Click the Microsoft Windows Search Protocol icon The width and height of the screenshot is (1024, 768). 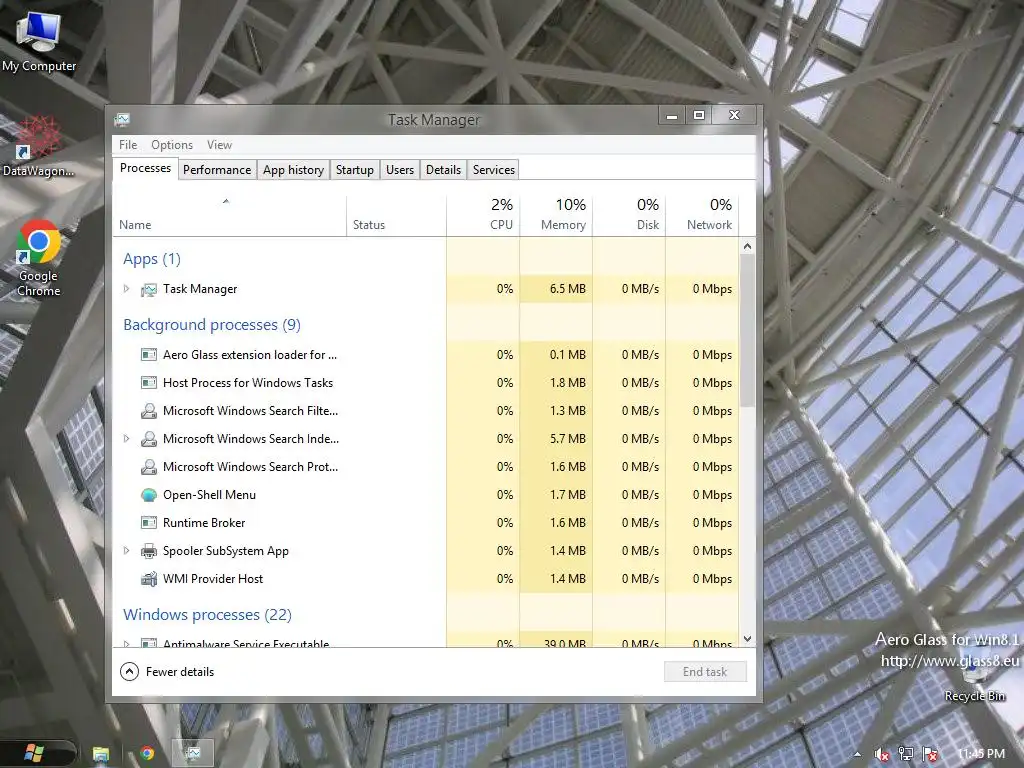point(149,467)
